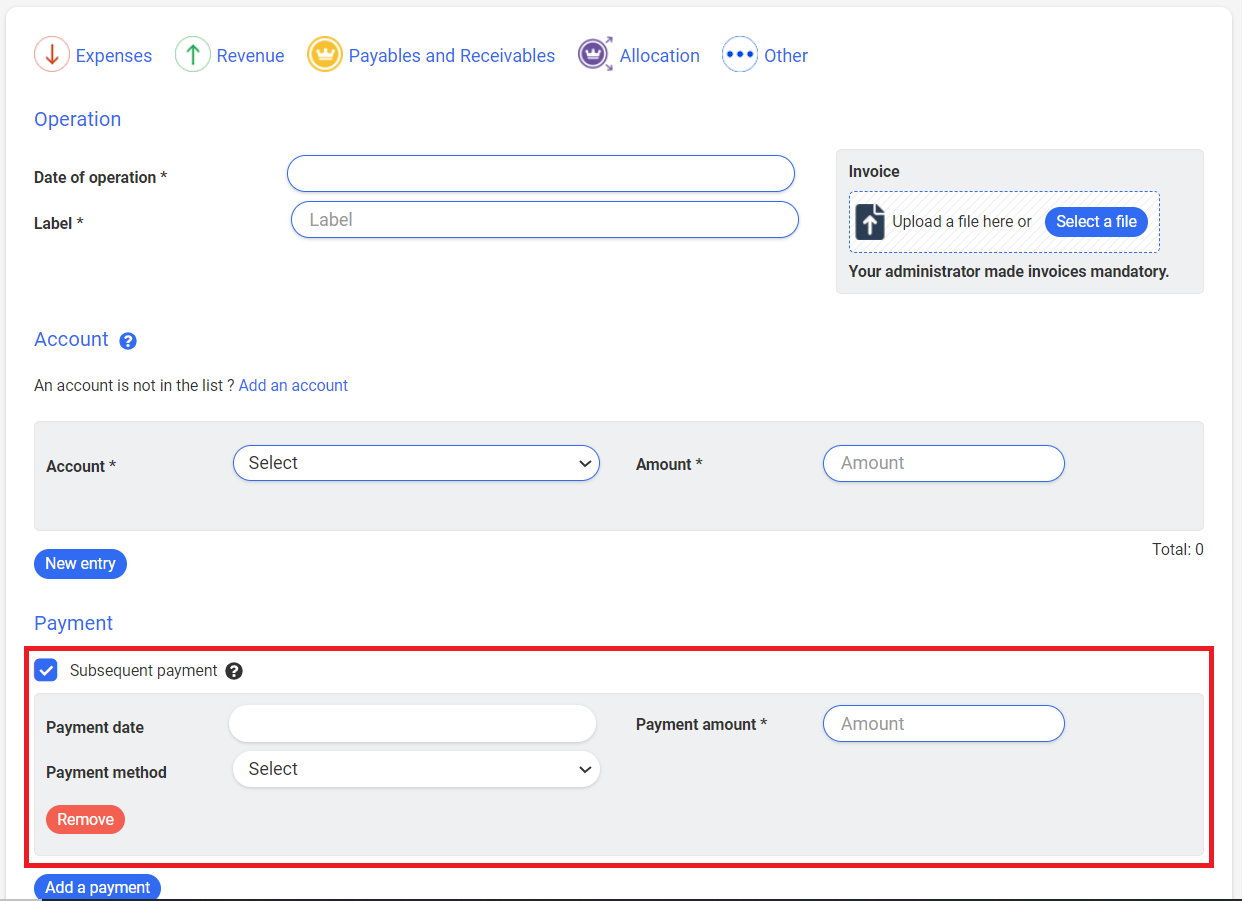The height and width of the screenshot is (901, 1243).
Task: Click the Expenses down-arrow icon
Action: pos(51,55)
